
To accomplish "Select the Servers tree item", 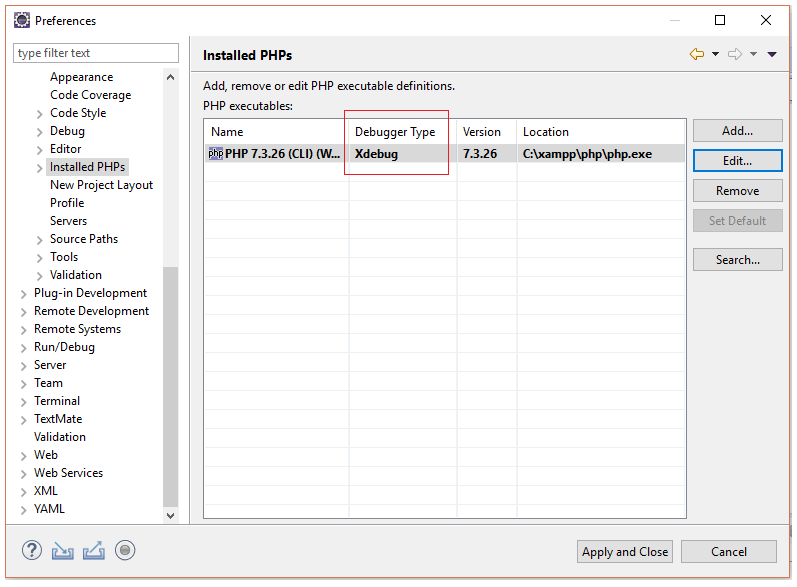I will tap(68, 221).
